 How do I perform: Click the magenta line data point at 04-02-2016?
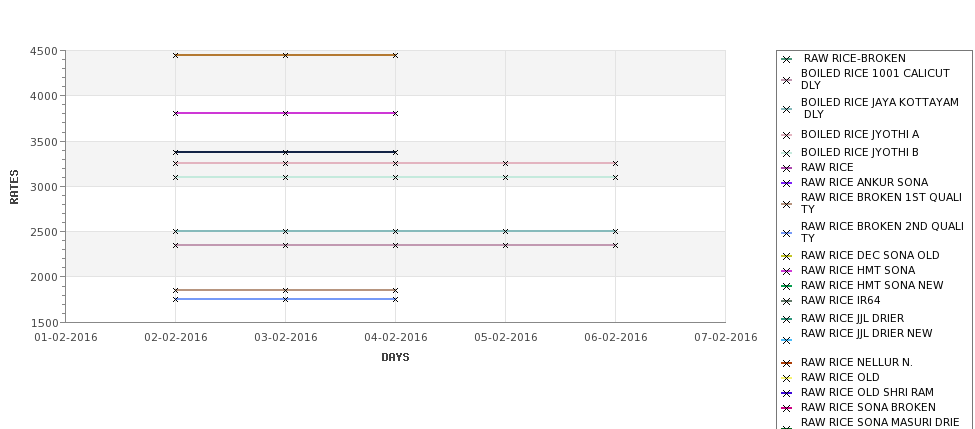point(395,113)
